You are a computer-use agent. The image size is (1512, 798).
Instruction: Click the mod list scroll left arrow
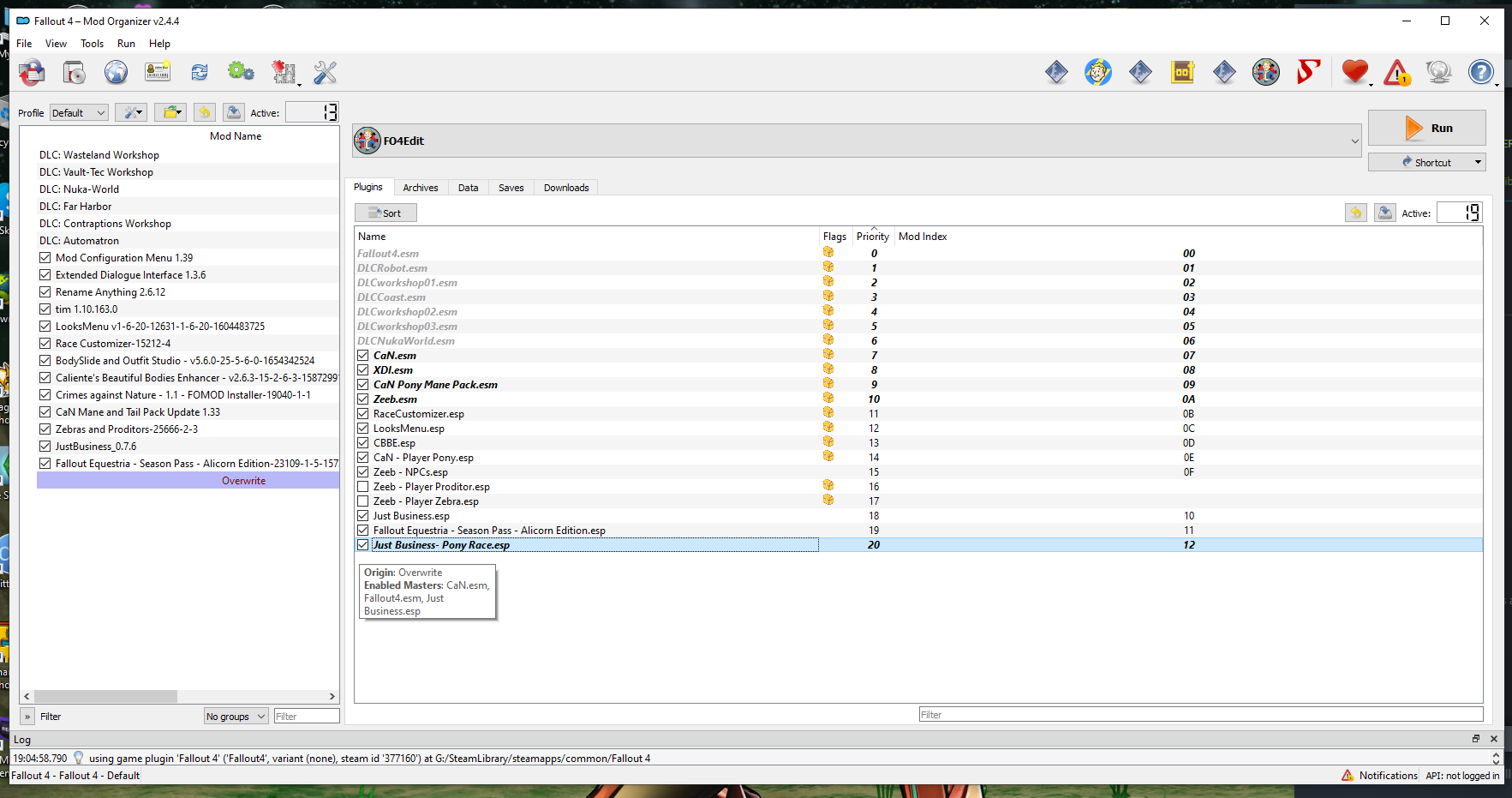pos(27,696)
